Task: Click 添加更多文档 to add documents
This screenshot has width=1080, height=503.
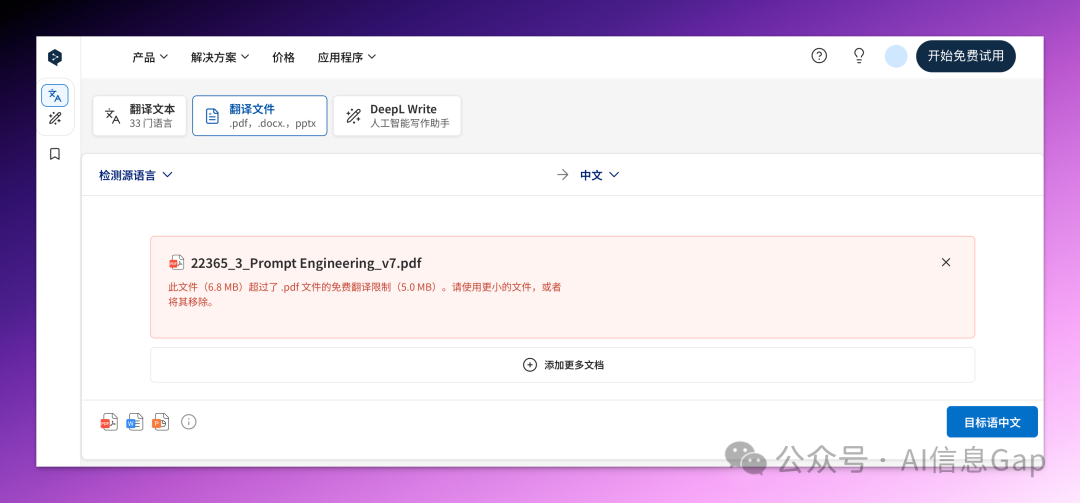Action: point(563,365)
